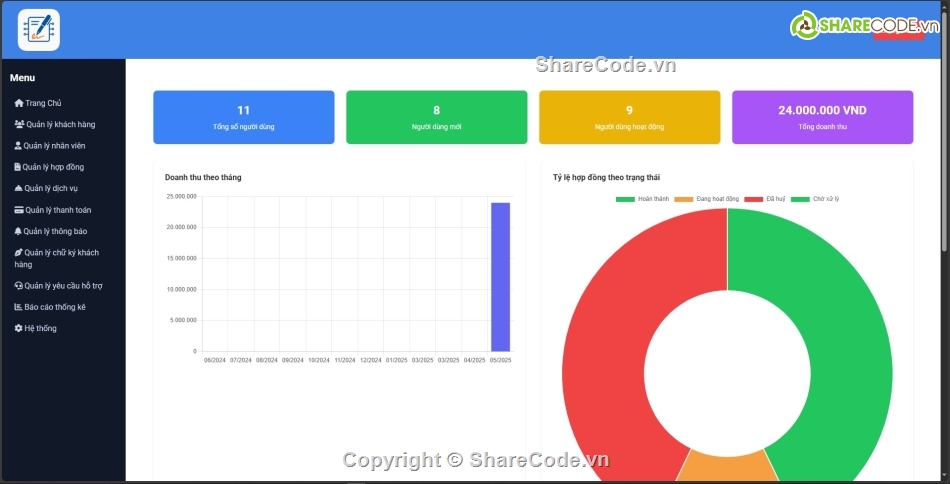This screenshot has height=484, width=950.
Task: Open Hệ thống settings menu item
Action: pos(36,328)
